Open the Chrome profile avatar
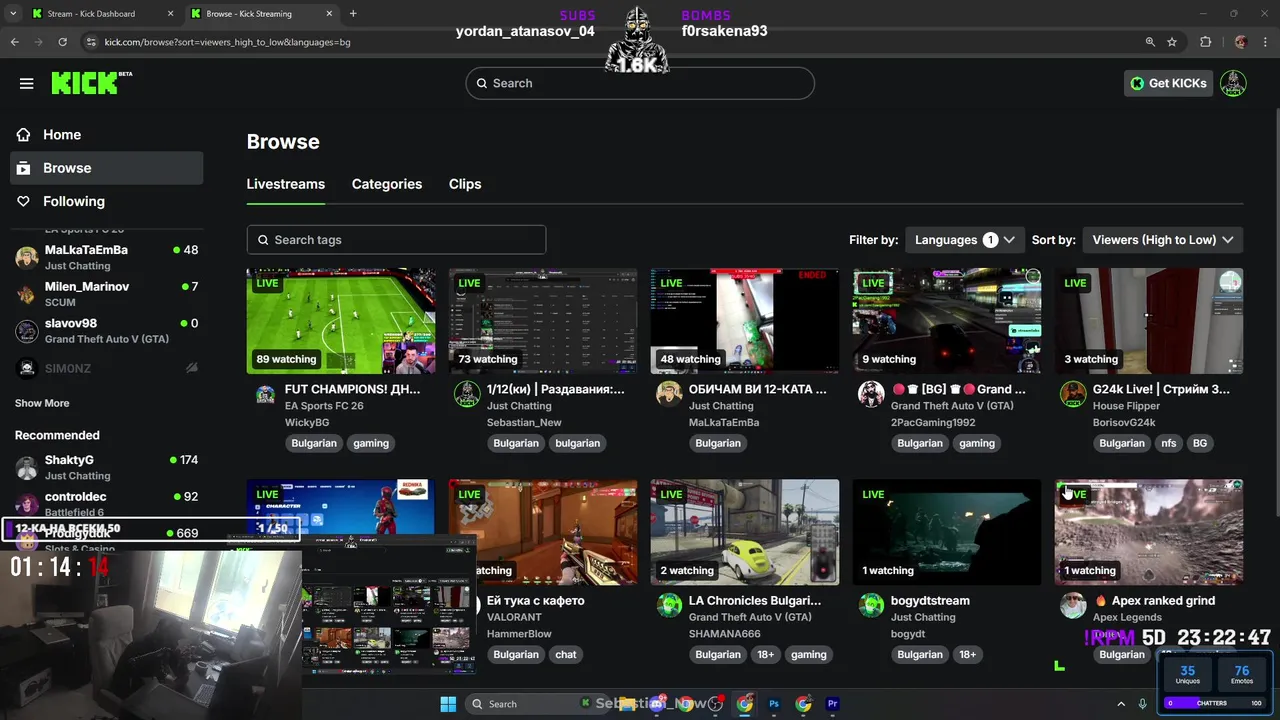Viewport: 1280px width, 720px height. [x=1241, y=42]
